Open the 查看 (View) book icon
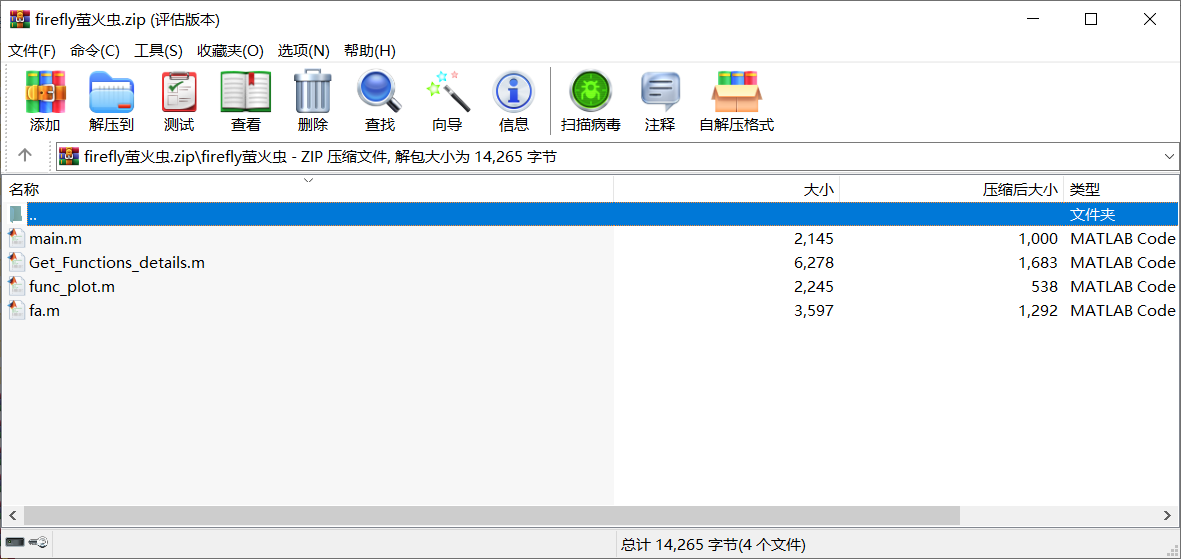Screen dimensions: 1181x559 coord(246,92)
